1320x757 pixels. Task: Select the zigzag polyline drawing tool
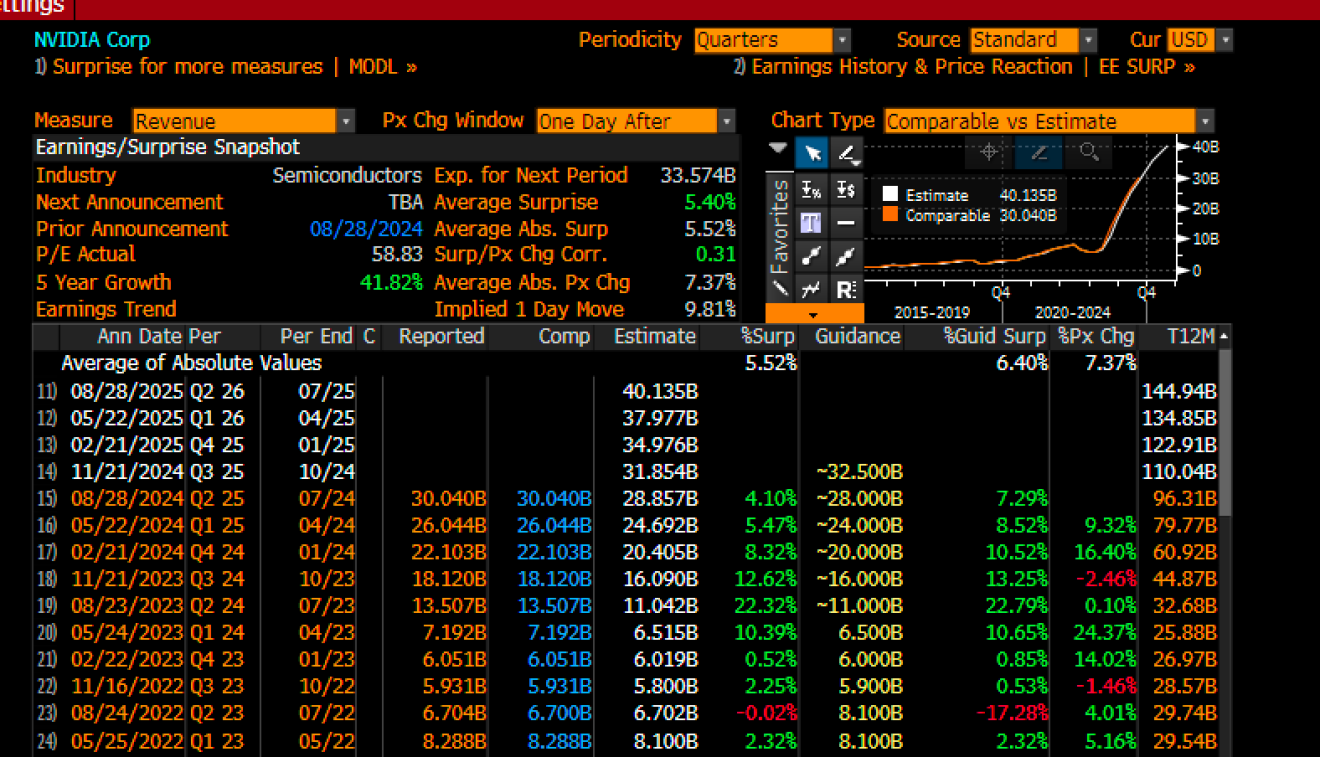tap(812, 290)
